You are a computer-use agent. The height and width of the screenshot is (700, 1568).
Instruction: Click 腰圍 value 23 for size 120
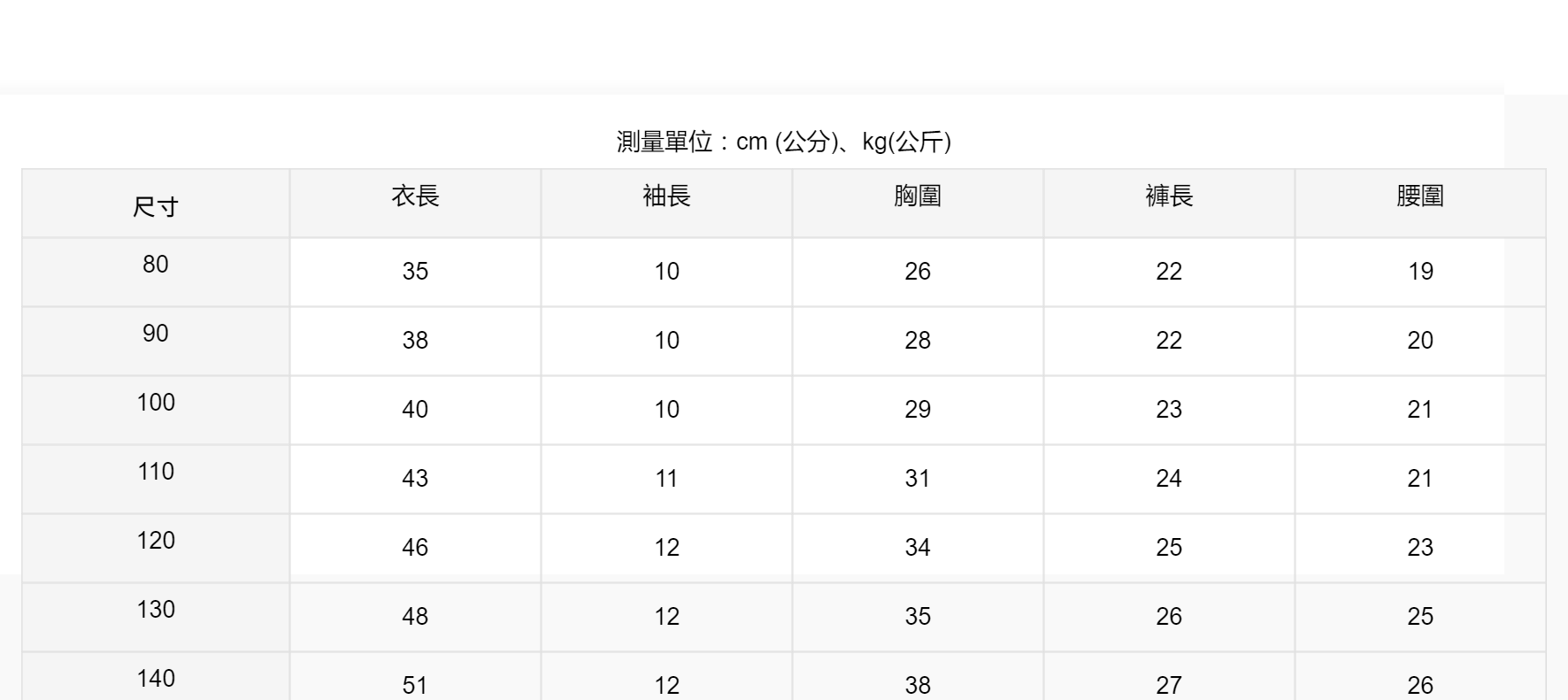(1420, 547)
